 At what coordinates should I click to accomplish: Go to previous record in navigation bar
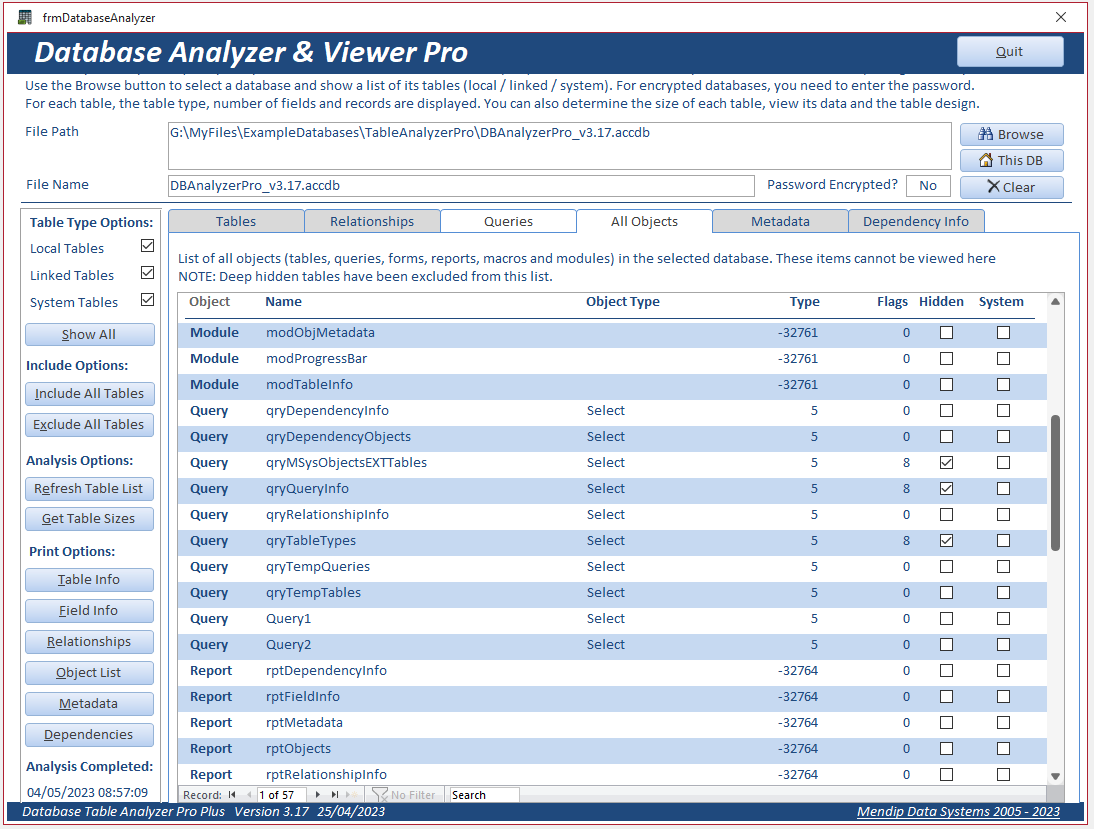click(249, 795)
